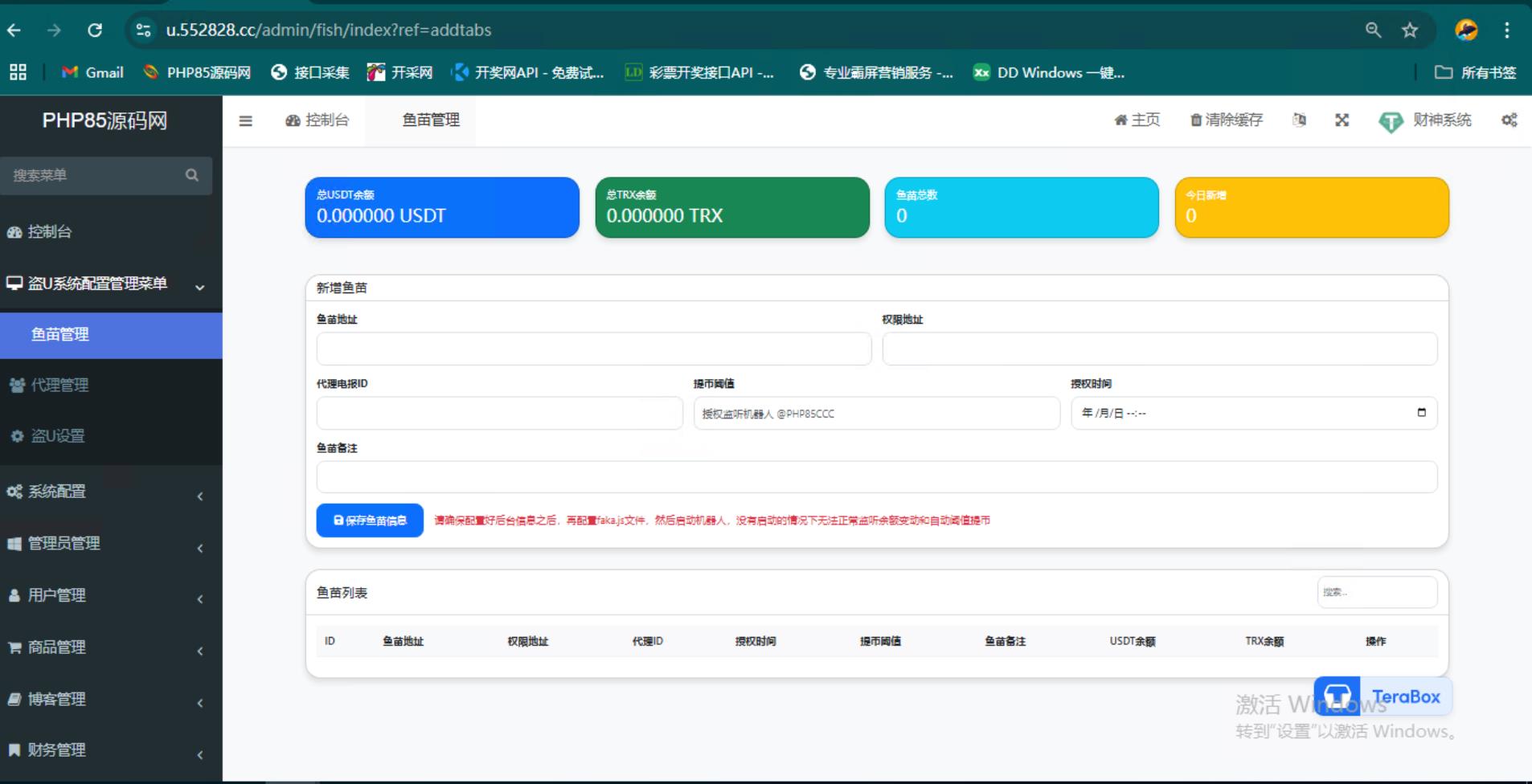Viewport: 1532px width, 784px height.
Task: Click the 鱼苗列表 search input field
Action: click(1377, 593)
